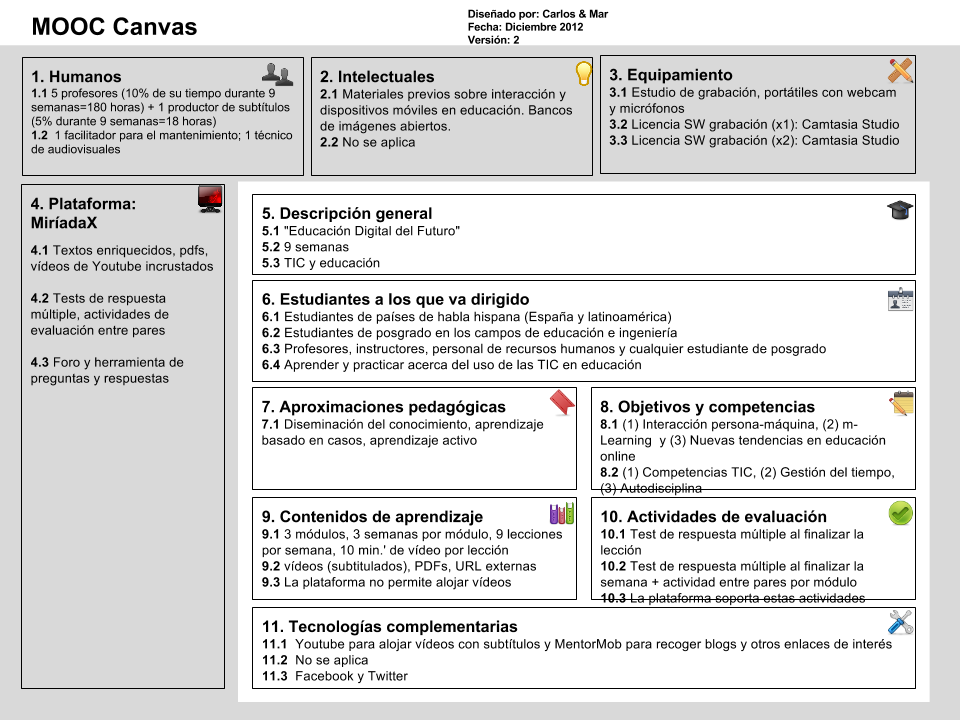Click item 2.2 No se aplica
The image size is (960, 720).
pos(367,142)
